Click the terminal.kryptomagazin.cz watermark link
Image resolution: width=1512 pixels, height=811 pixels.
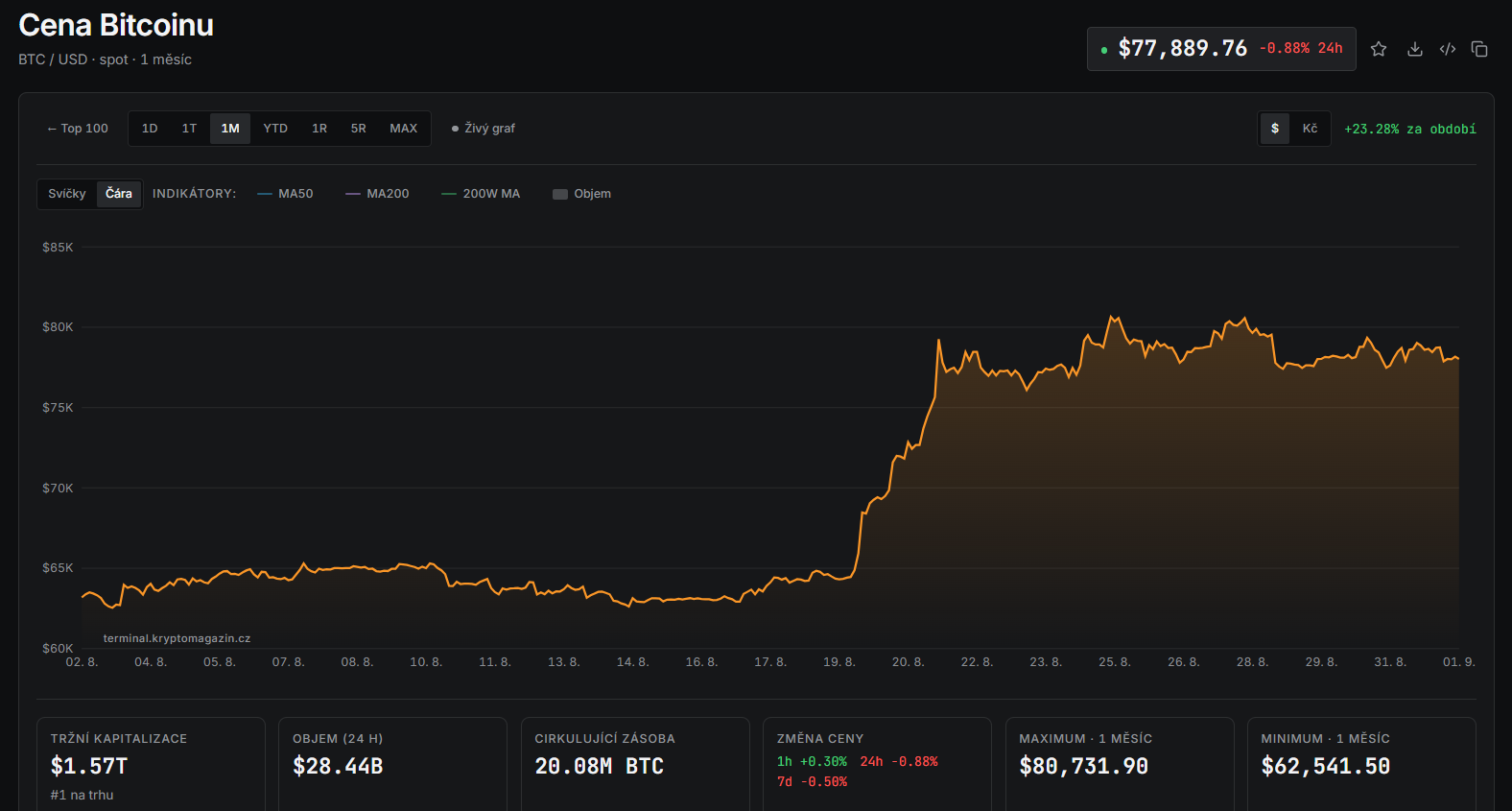[x=177, y=638]
